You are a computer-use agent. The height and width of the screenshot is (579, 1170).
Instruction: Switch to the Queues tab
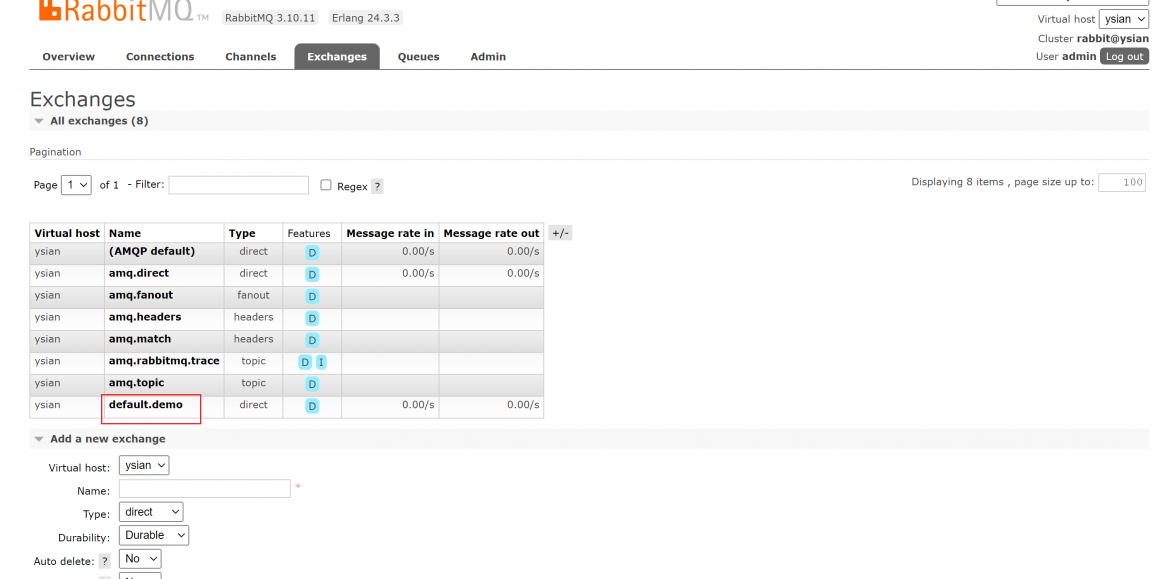tap(418, 57)
